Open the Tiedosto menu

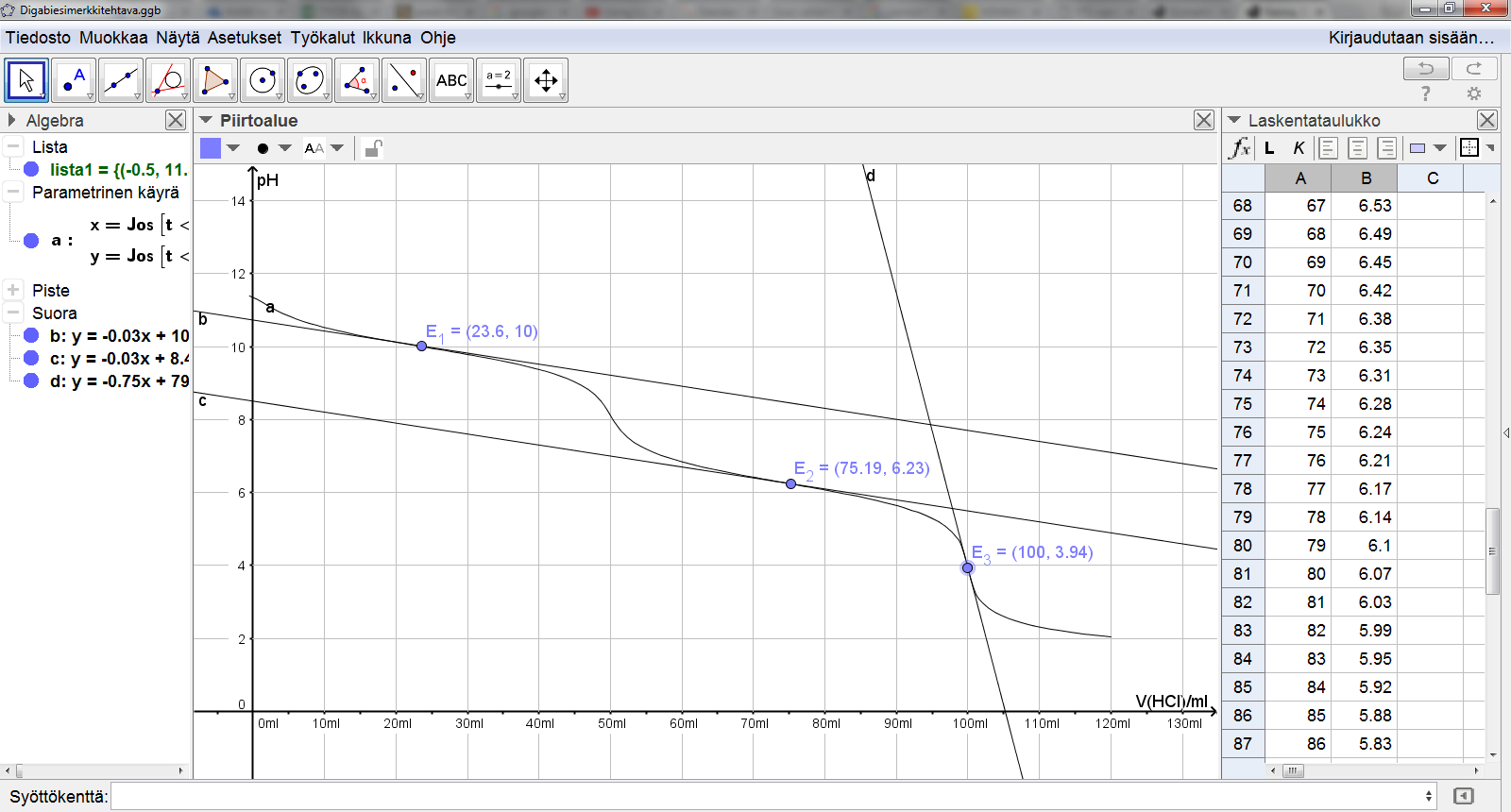(x=38, y=38)
